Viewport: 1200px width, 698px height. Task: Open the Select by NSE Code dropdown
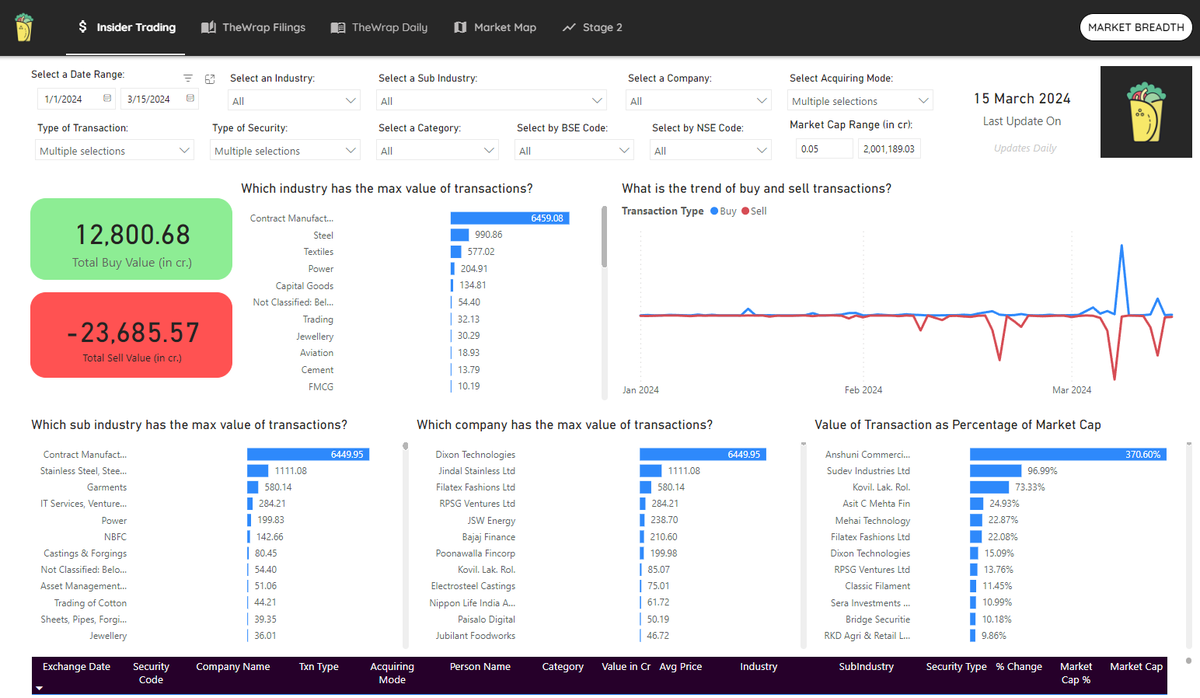[711, 151]
